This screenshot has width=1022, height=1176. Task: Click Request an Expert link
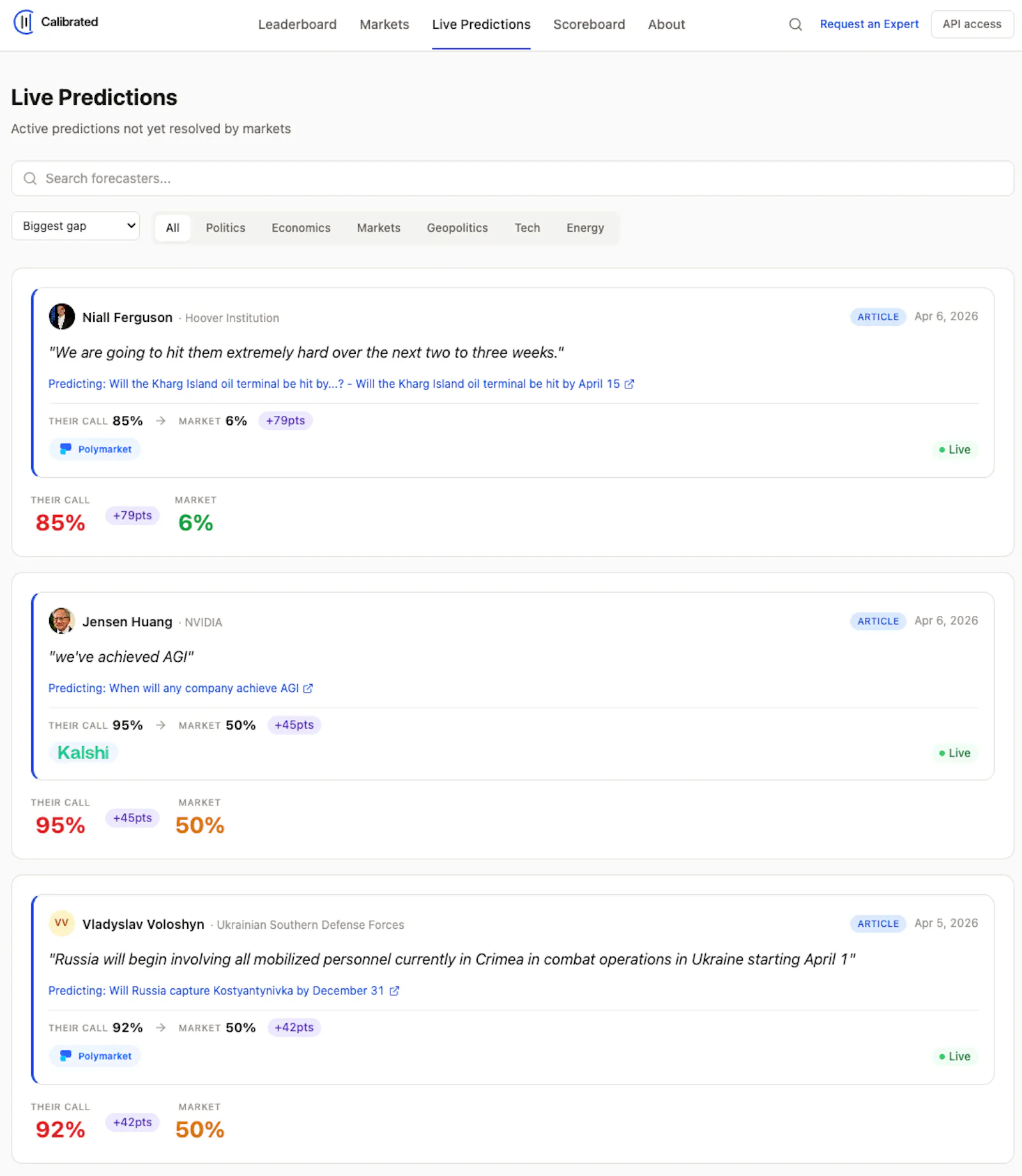tap(869, 24)
